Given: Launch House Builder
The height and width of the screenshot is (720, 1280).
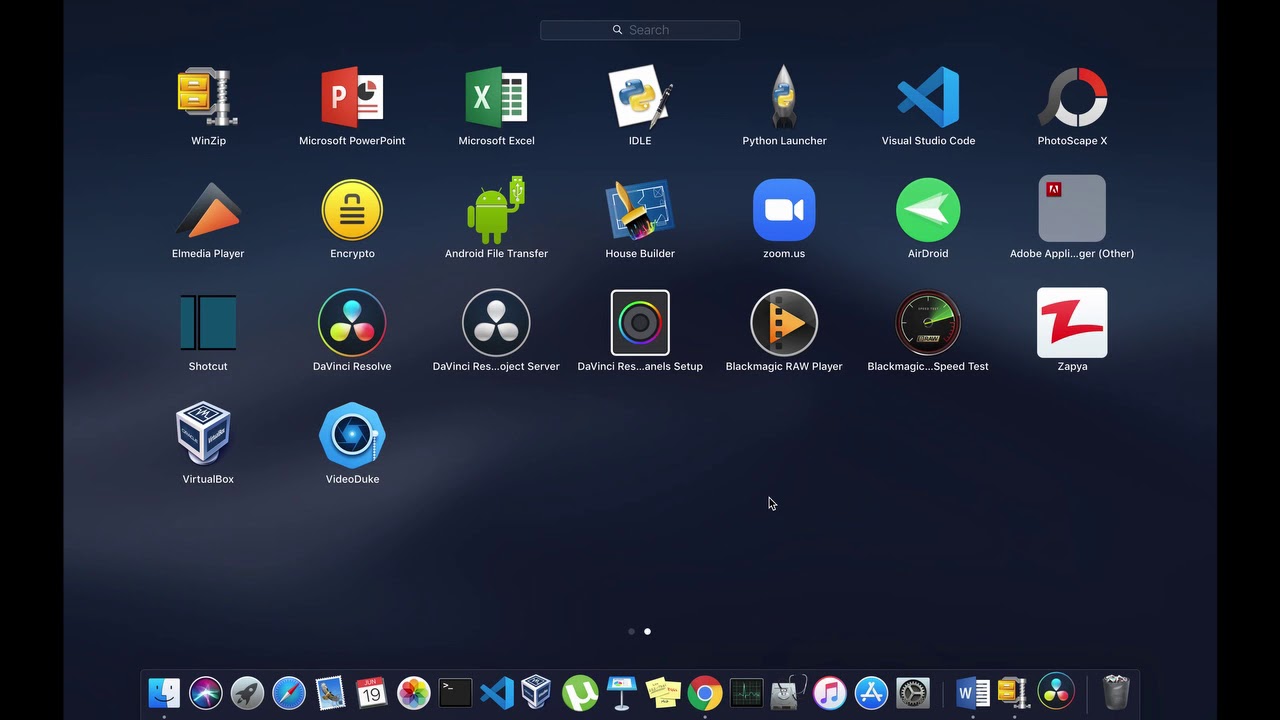Looking at the screenshot, I should (x=640, y=210).
